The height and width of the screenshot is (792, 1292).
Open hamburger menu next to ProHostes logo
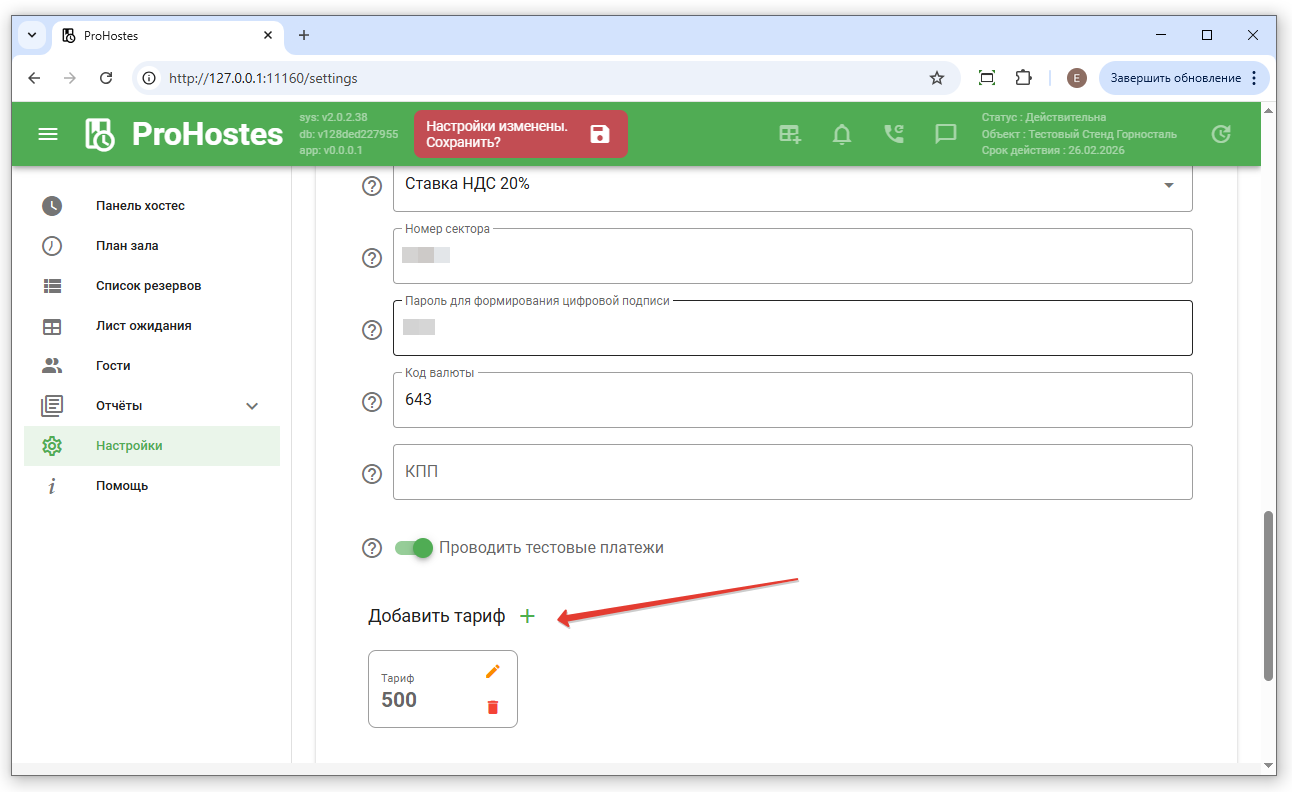pos(48,134)
